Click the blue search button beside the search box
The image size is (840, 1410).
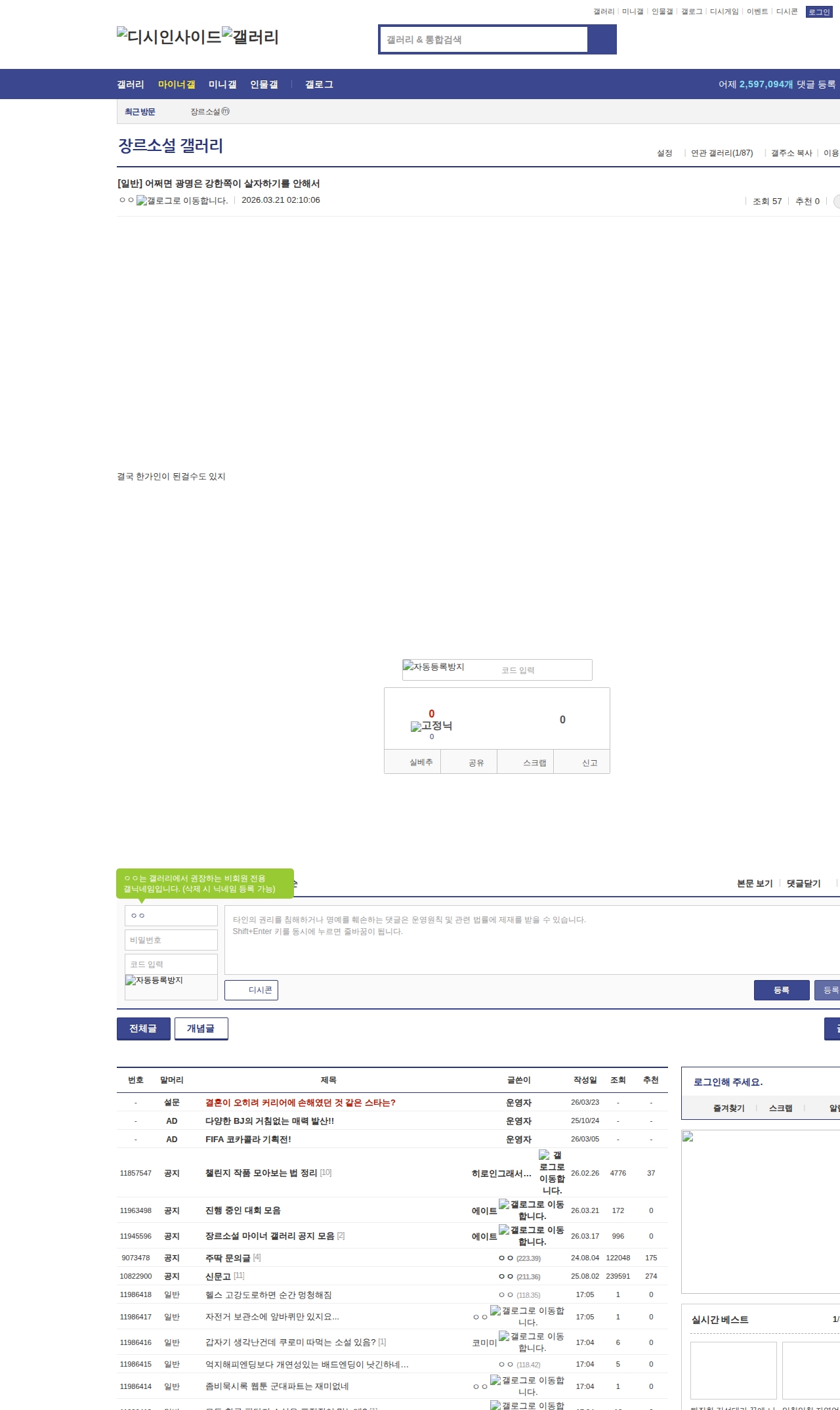[602, 39]
